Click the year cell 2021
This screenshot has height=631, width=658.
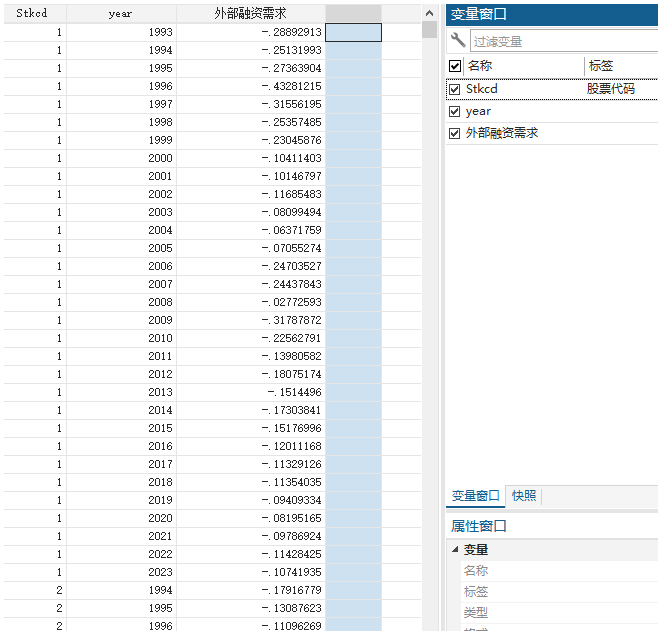pos(121,536)
